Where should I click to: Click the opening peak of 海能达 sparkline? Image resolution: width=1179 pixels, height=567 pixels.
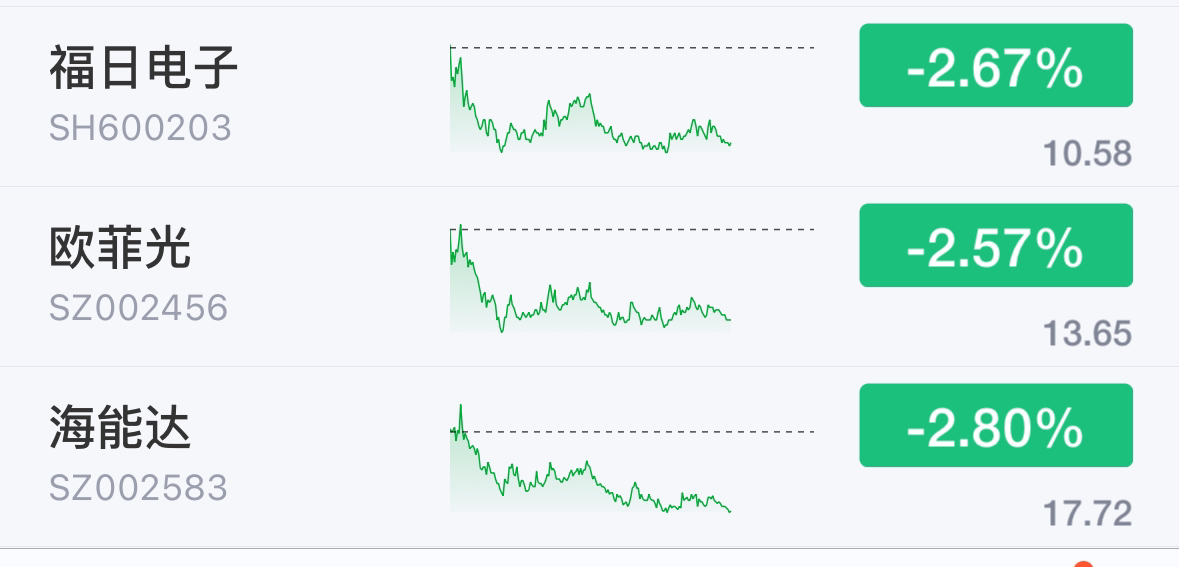tap(460, 408)
